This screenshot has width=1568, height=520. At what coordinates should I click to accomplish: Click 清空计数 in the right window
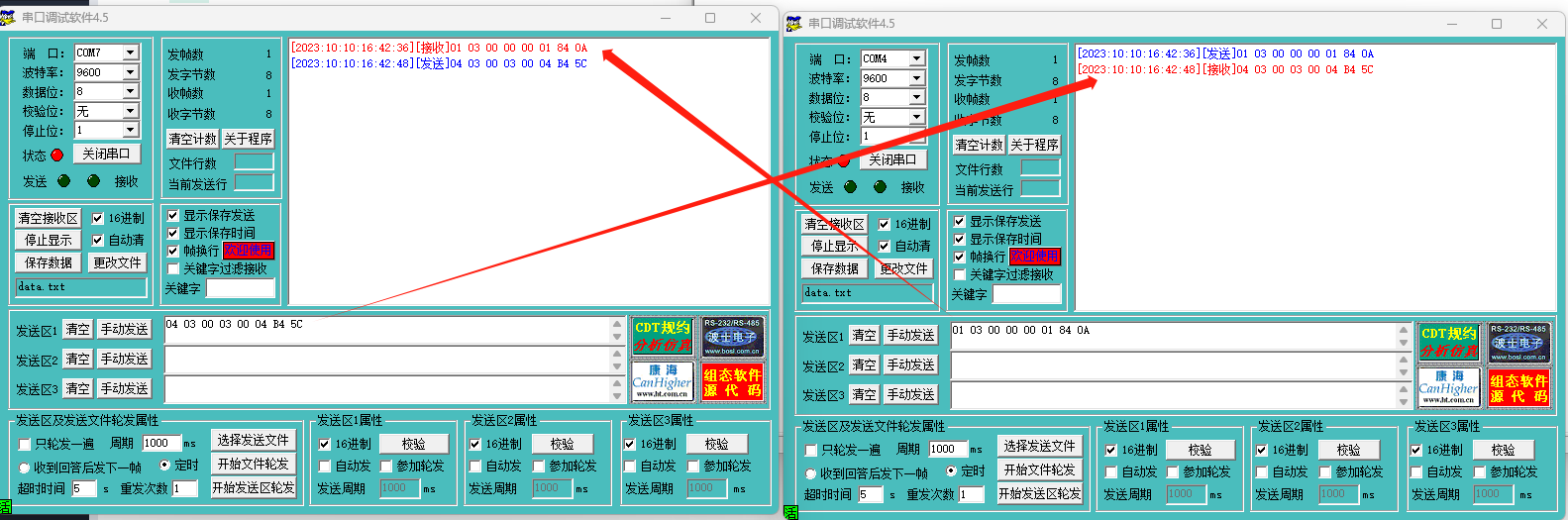tap(979, 145)
